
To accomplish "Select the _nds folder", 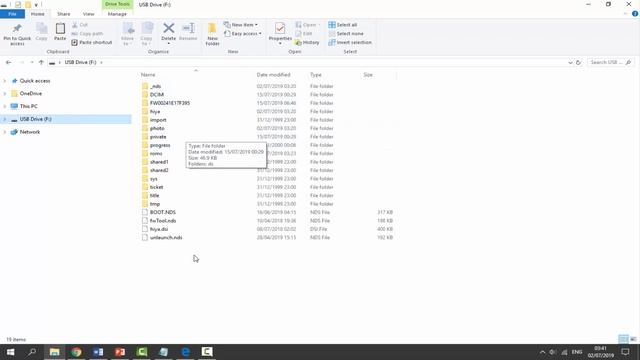I will coord(156,86).
